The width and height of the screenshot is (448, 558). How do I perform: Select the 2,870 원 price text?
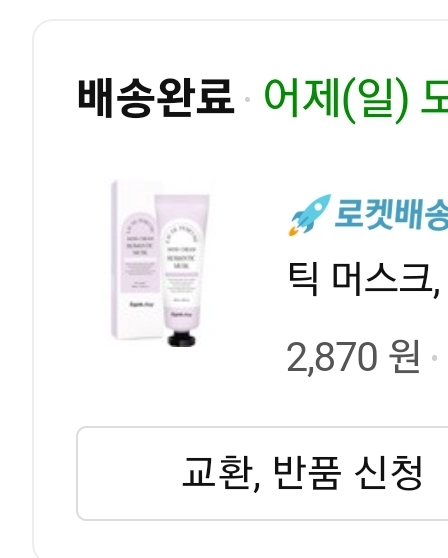coord(353,357)
